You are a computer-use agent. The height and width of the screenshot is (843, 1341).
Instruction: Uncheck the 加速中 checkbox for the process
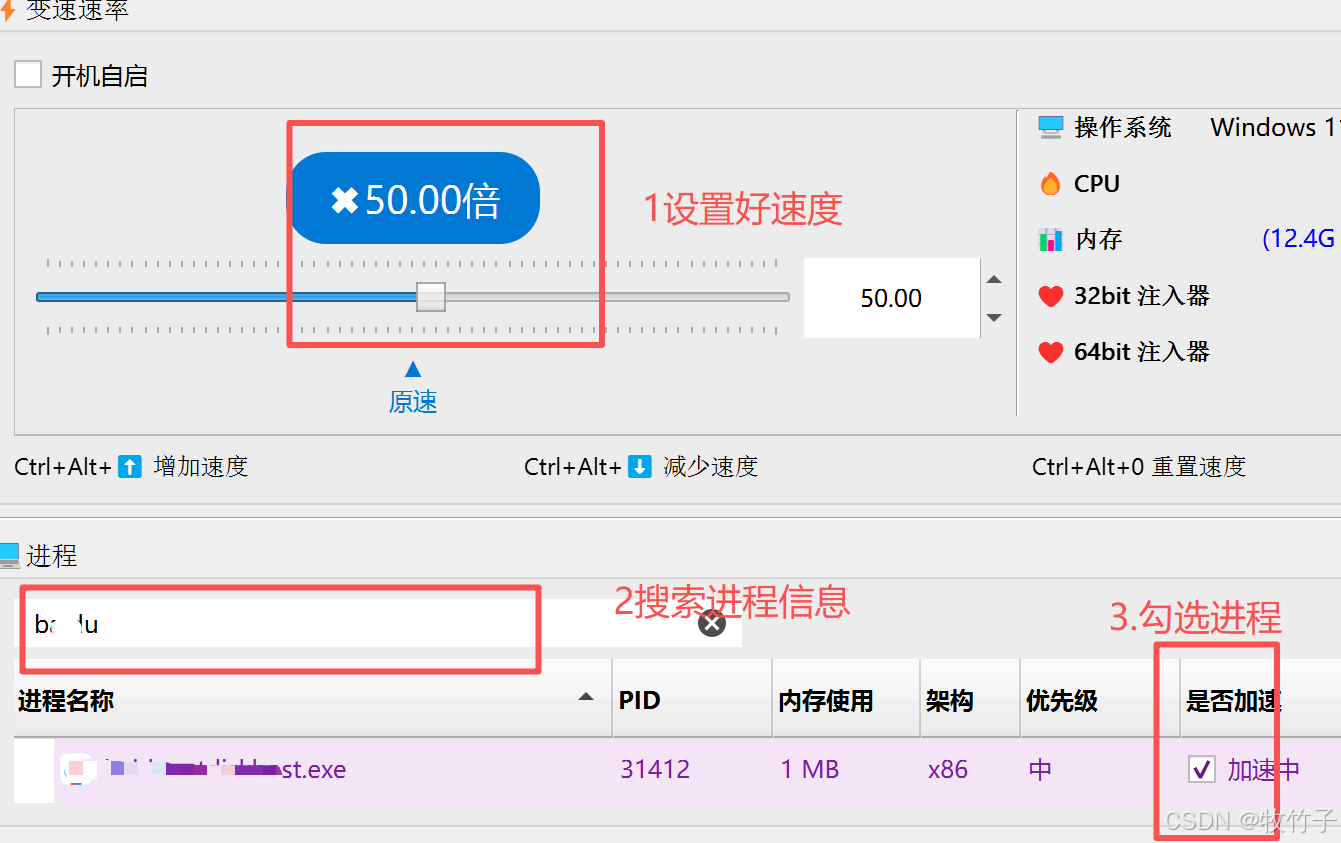pyautogui.click(x=1201, y=769)
